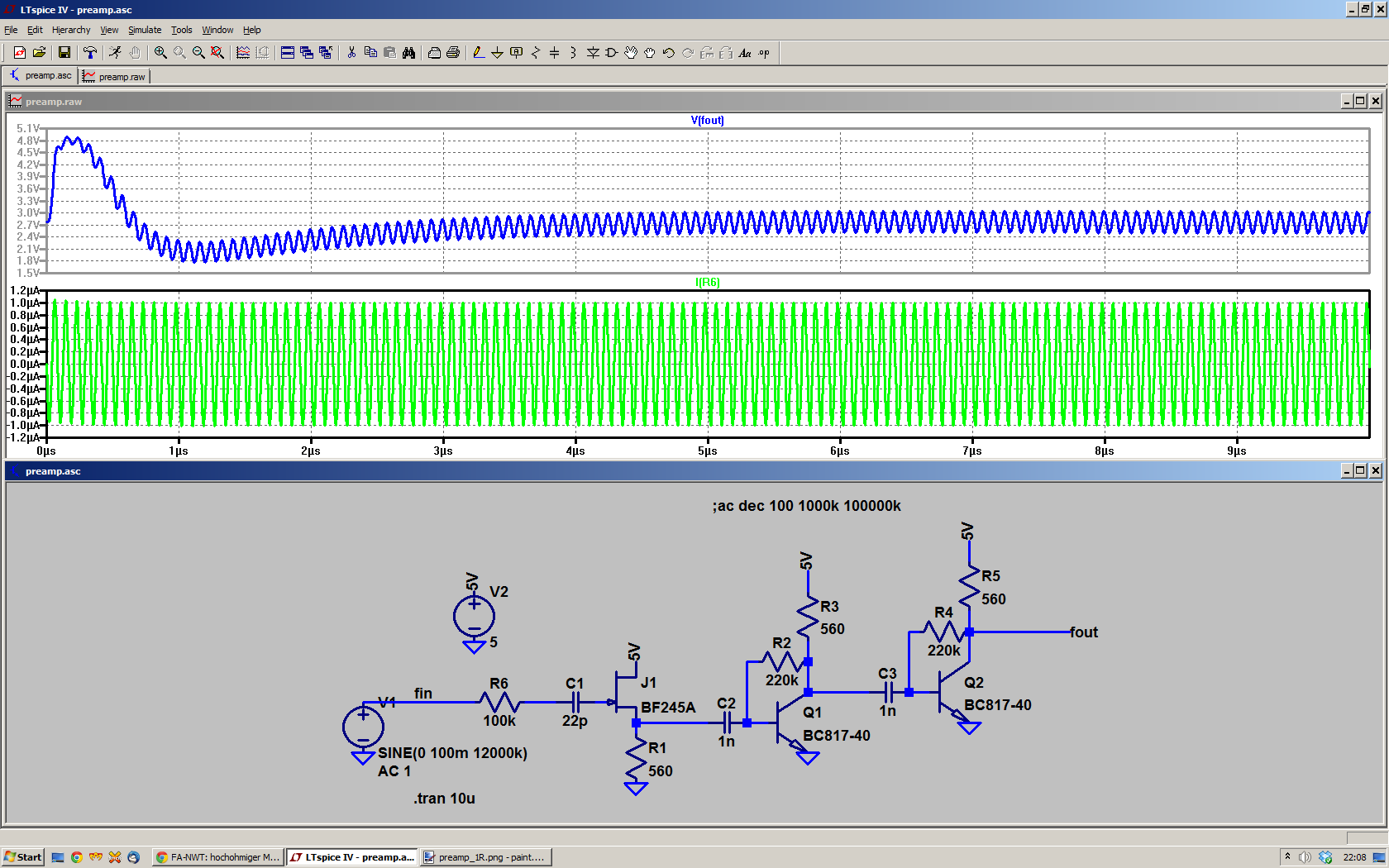Open the View menu

click(109, 30)
